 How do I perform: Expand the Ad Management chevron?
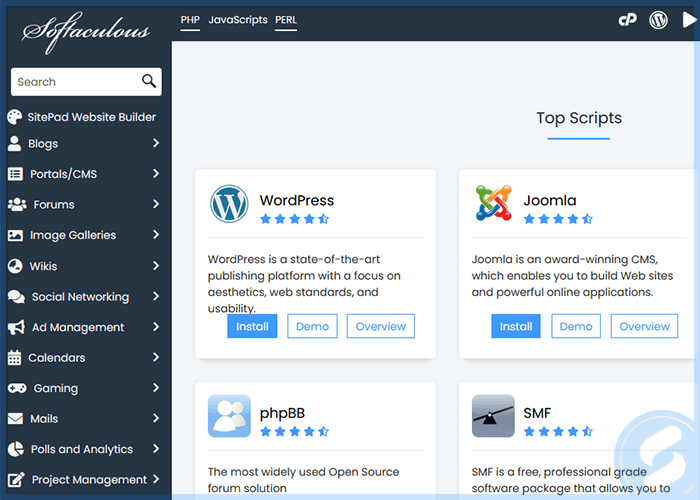156,327
